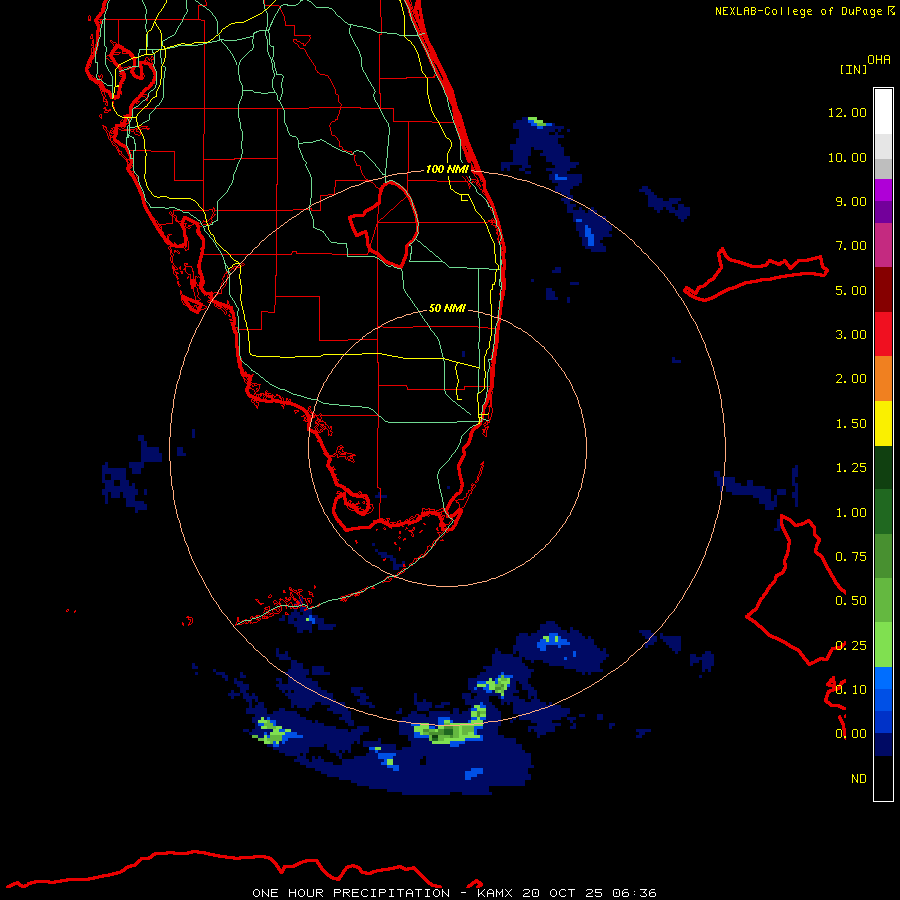Click the 9.00 legend value

(851, 201)
